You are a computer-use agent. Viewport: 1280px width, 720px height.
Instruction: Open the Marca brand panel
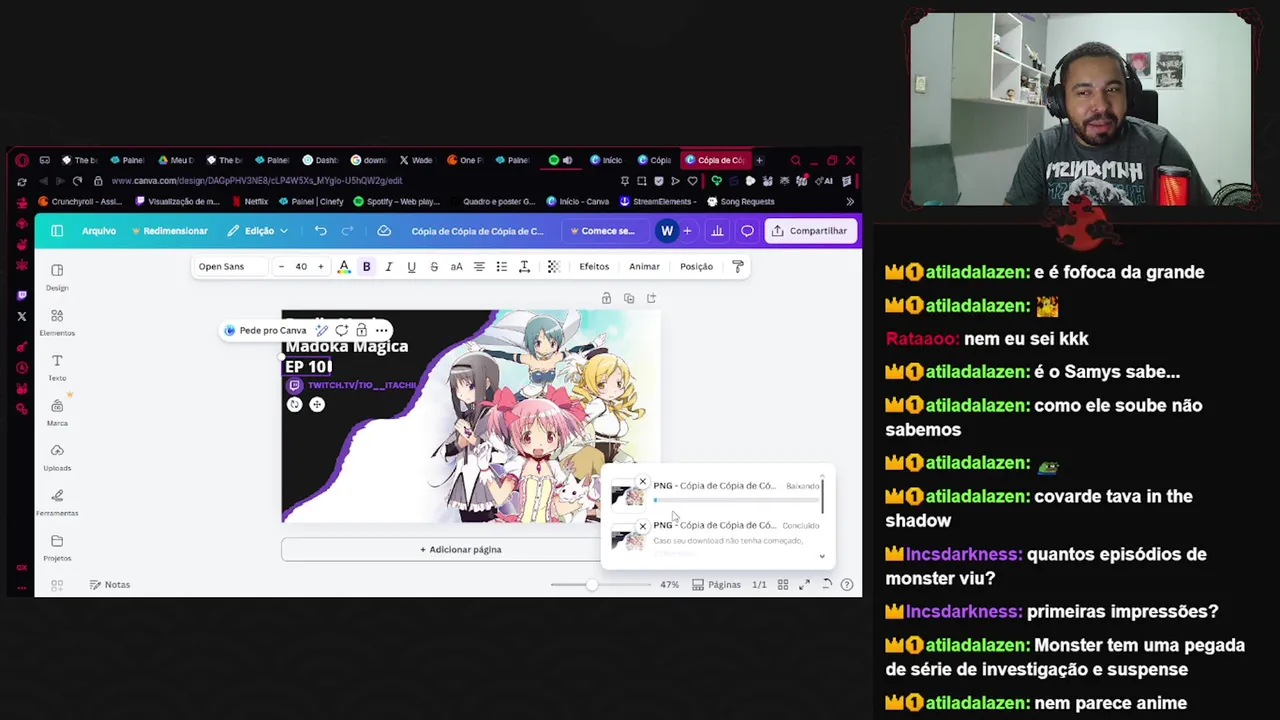pyautogui.click(x=57, y=412)
